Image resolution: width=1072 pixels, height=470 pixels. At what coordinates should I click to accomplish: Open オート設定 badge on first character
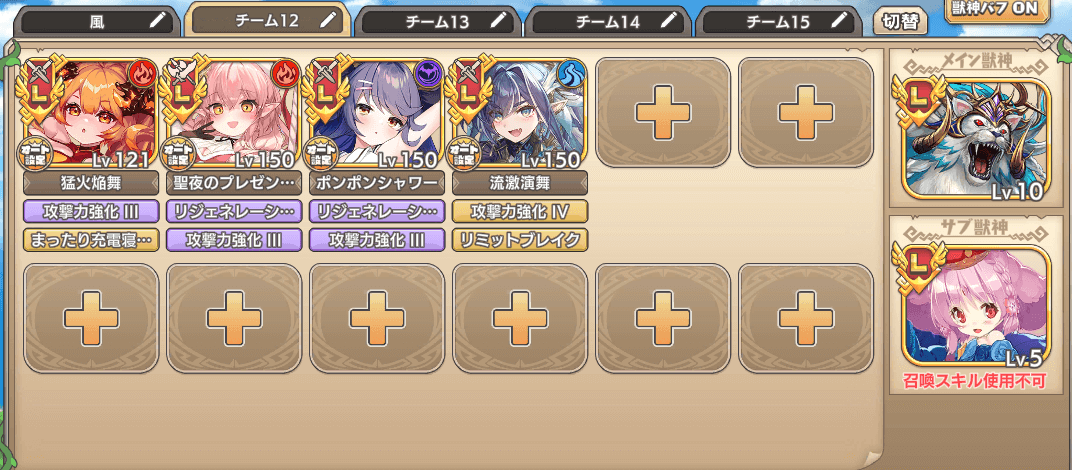(x=32, y=154)
